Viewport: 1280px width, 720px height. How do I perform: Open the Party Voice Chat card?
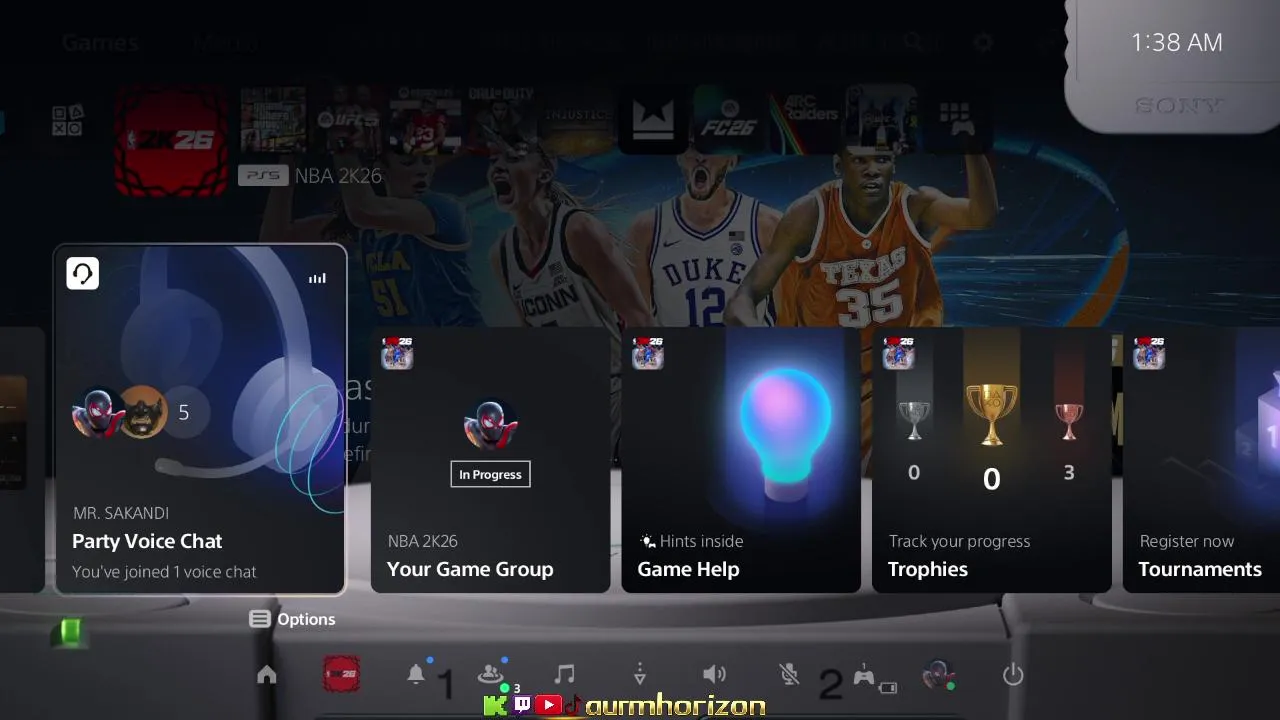coord(200,419)
